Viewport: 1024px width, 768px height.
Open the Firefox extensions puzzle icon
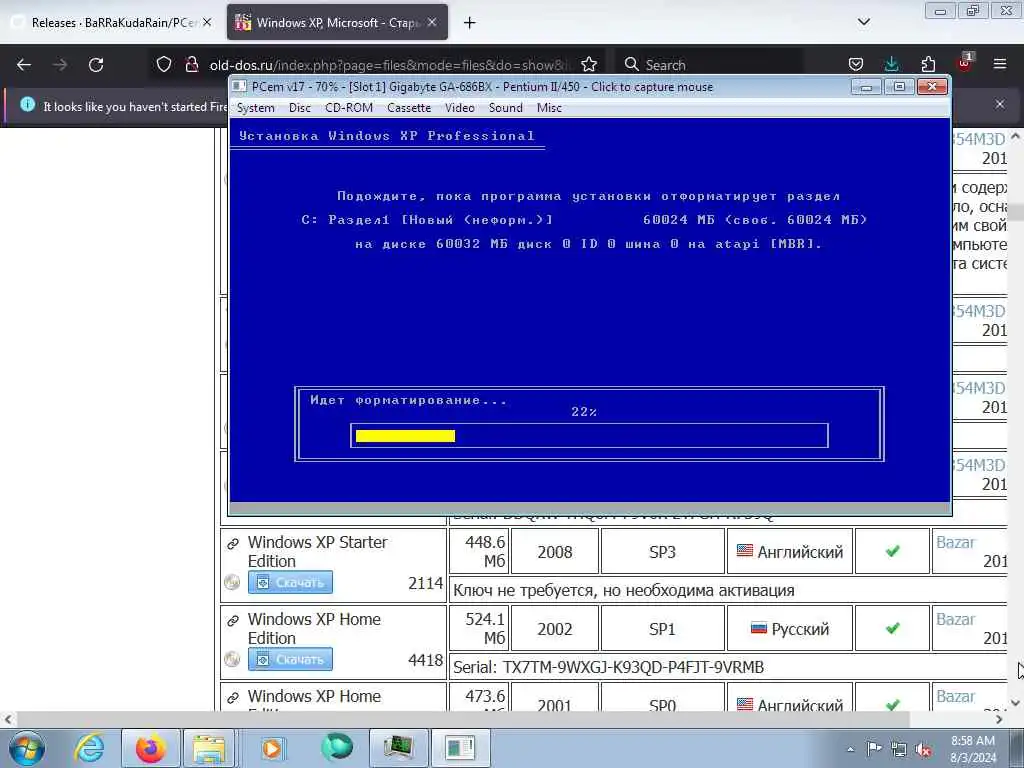pos(928,64)
